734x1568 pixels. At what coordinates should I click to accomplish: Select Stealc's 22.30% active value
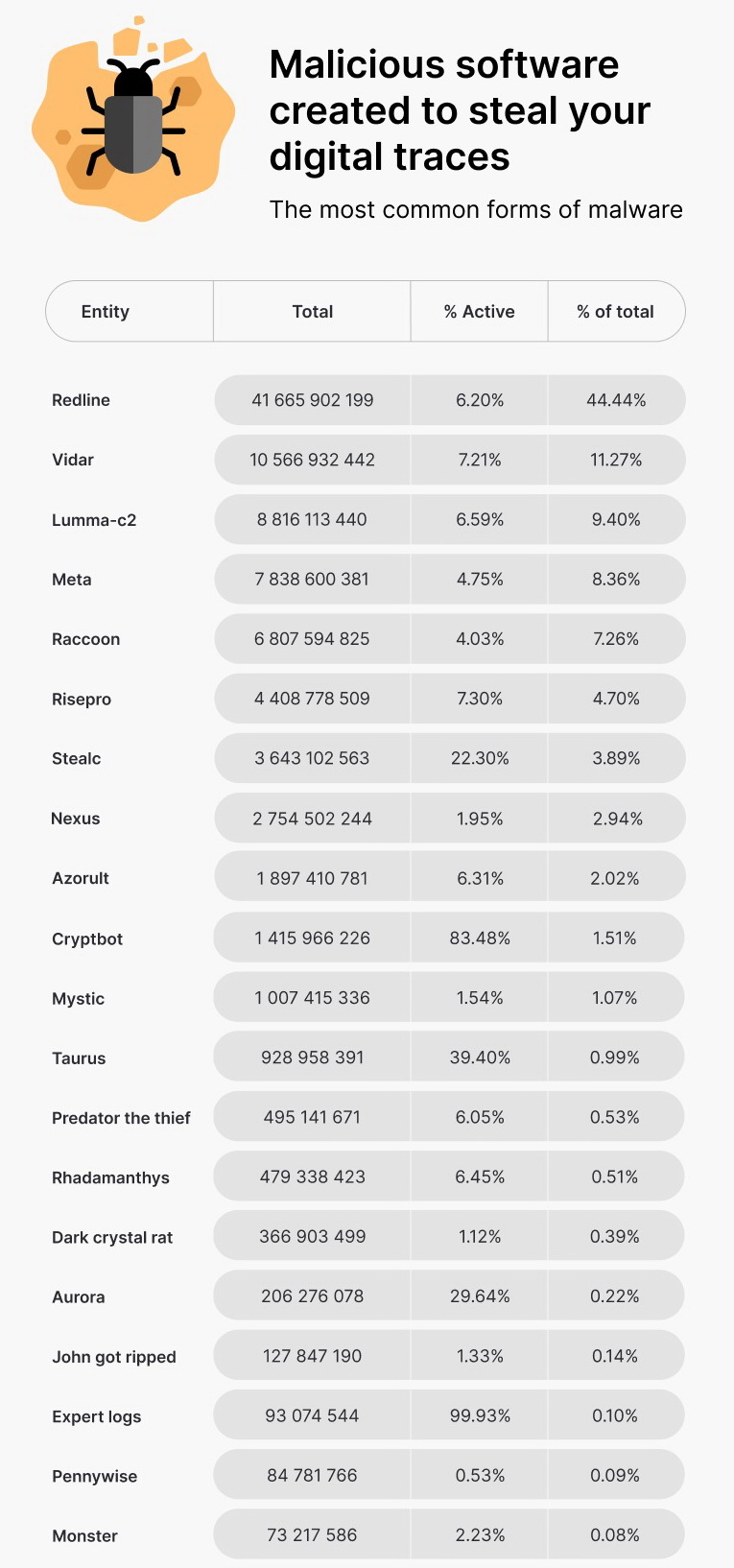coord(480,758)
